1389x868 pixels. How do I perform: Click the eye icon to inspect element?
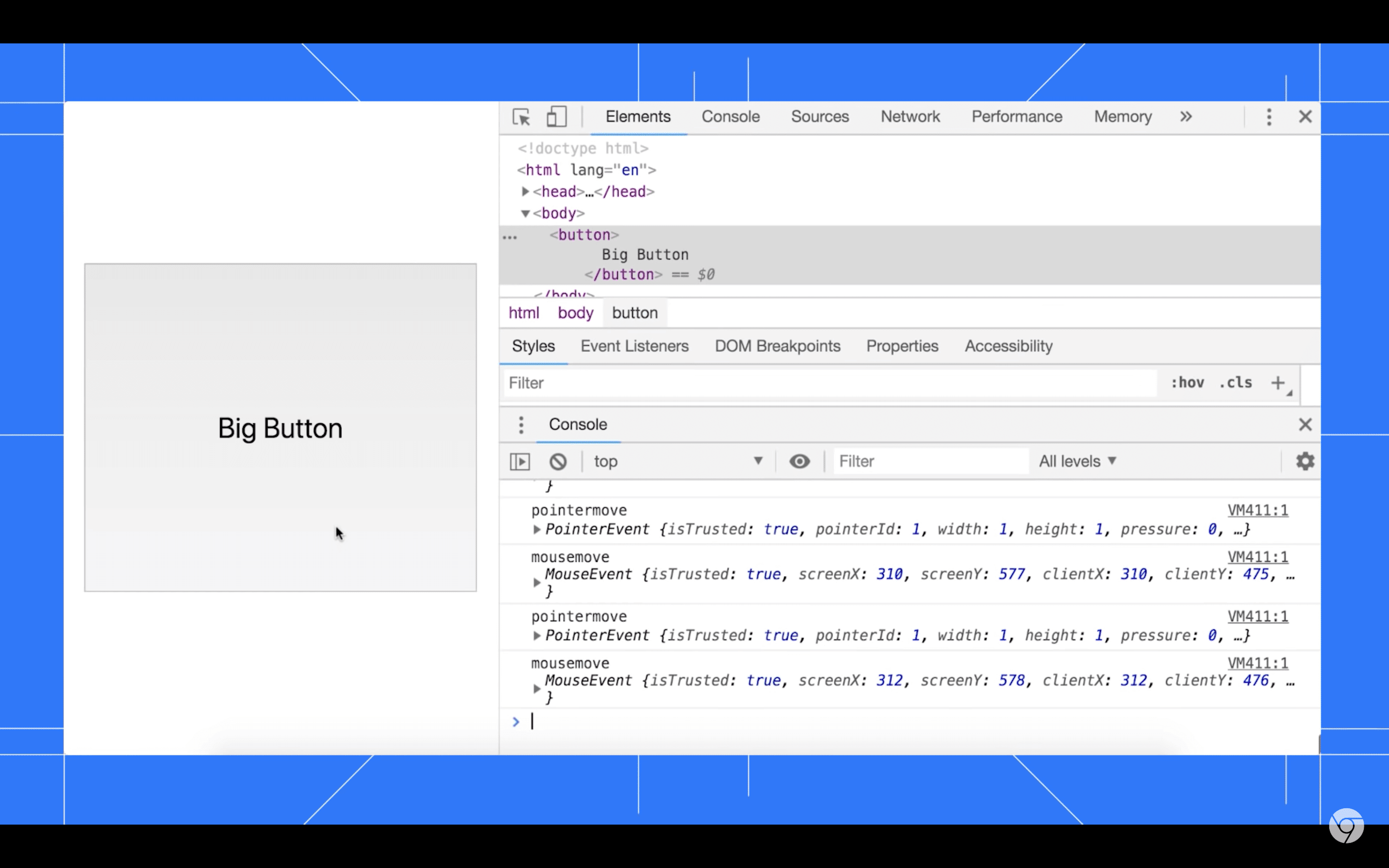pyautogui.click(x=800, y=461)
